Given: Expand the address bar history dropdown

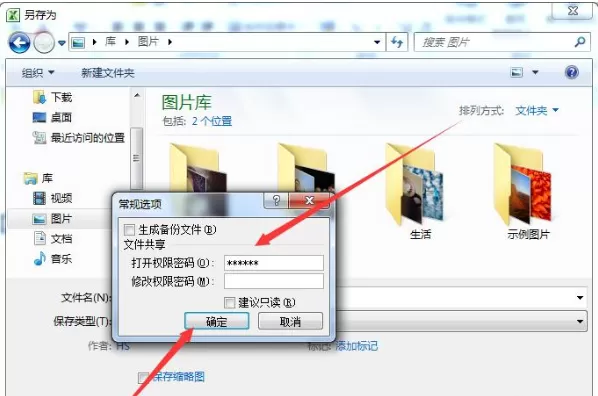Looking at the screenshot, I should 377,42.
